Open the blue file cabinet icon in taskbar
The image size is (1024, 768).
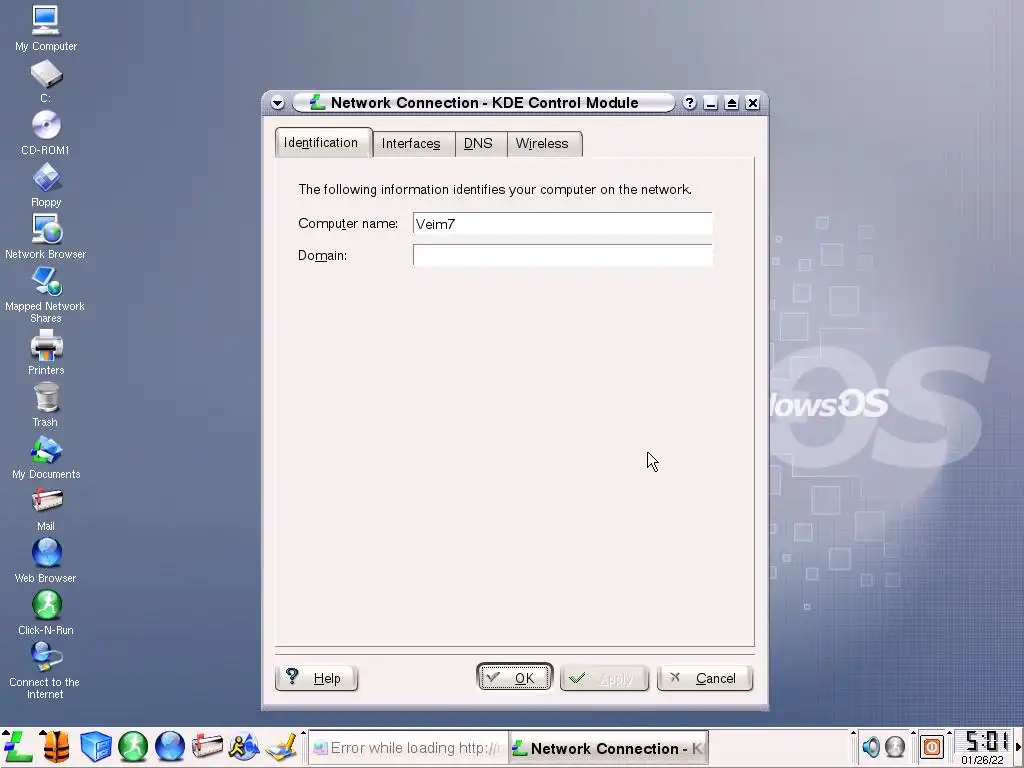tap(95, 747)
